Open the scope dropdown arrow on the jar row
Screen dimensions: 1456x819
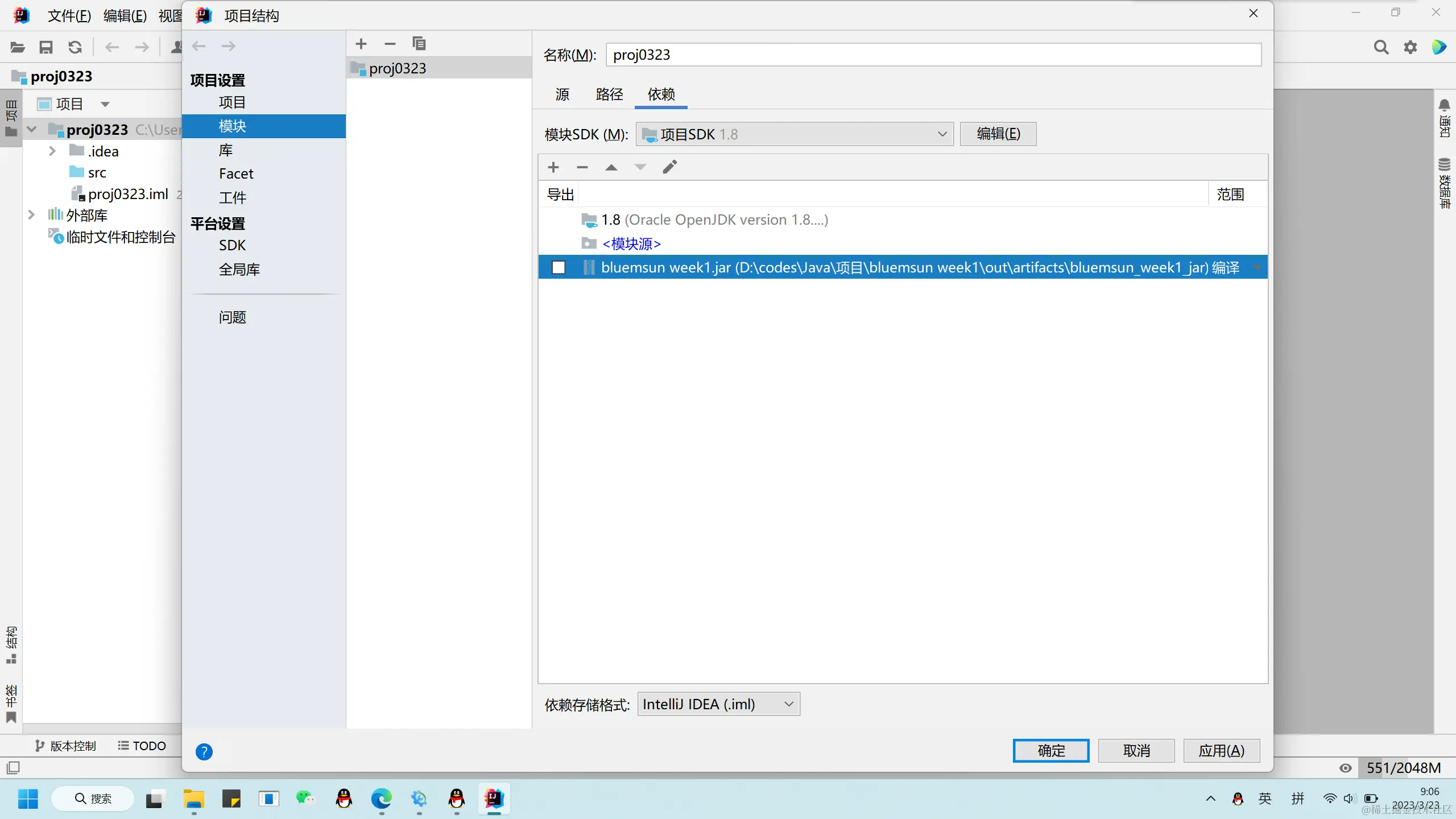1257,267
